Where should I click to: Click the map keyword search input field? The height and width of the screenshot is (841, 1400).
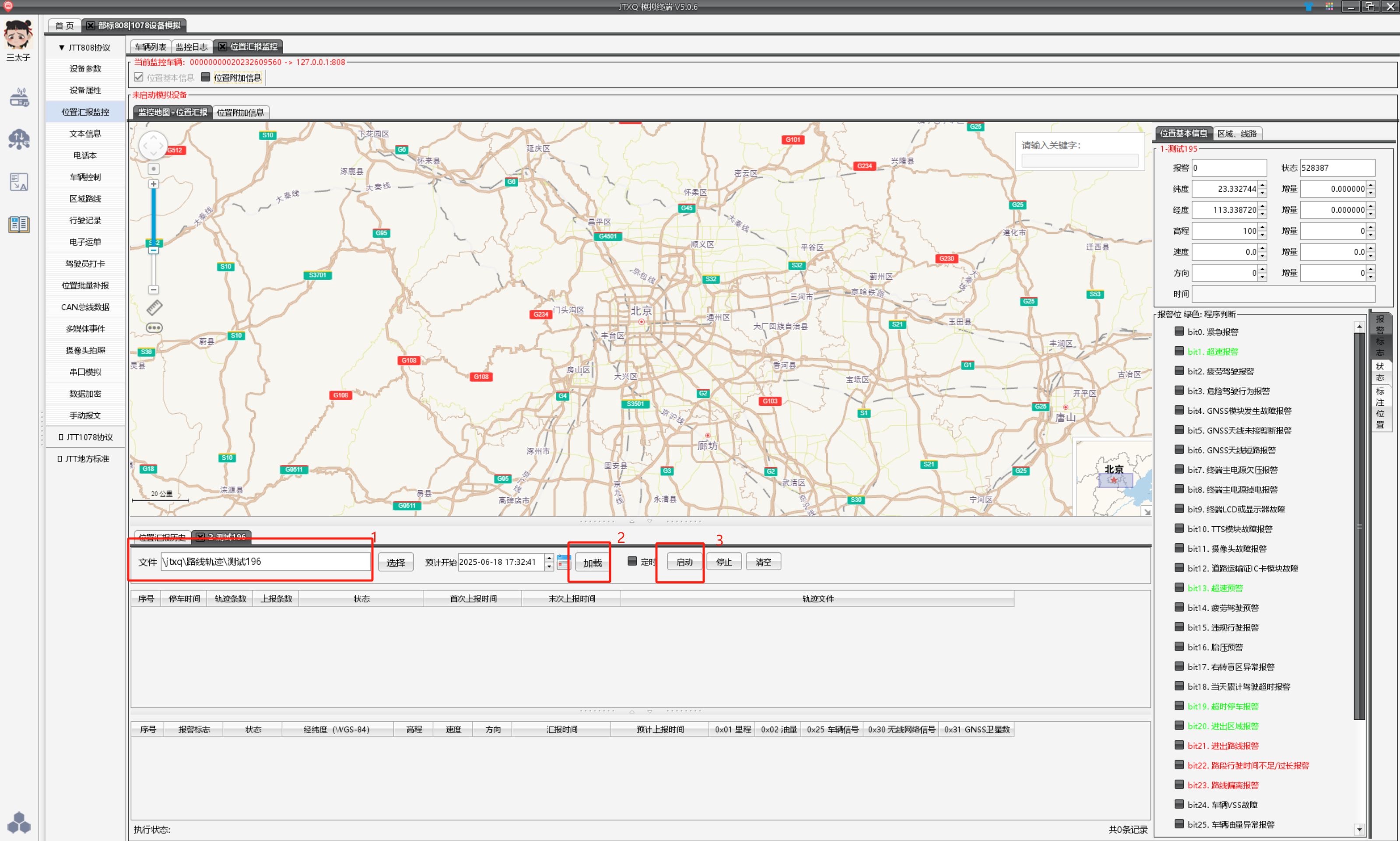(1080, 161)
